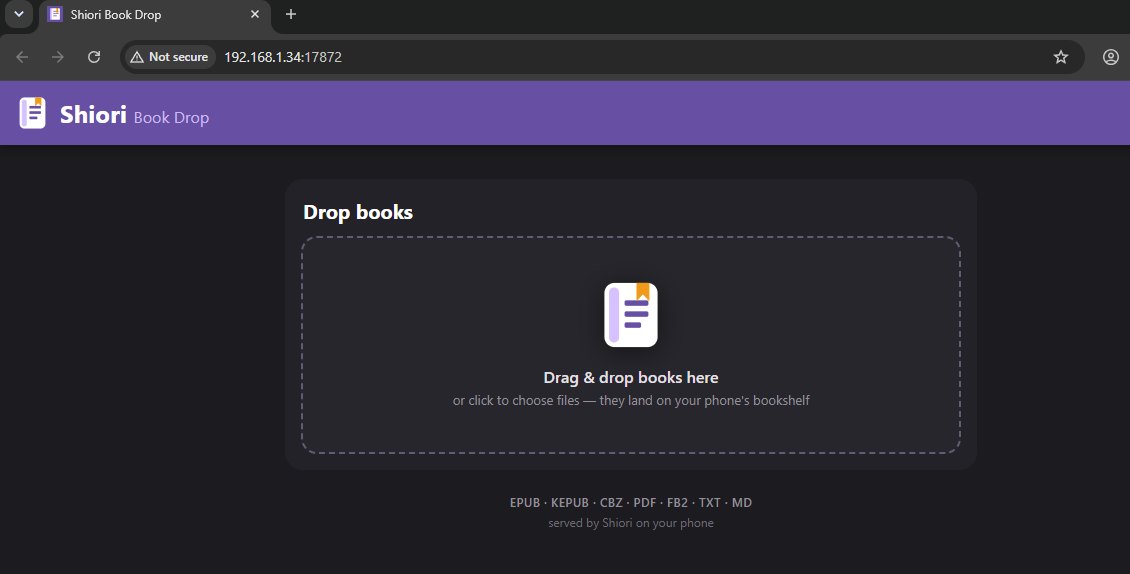The height and width of the screenshot is (574, 1130).
Task: Click the tab favicon for Shiori Book Drop
Action: (55, 14)
